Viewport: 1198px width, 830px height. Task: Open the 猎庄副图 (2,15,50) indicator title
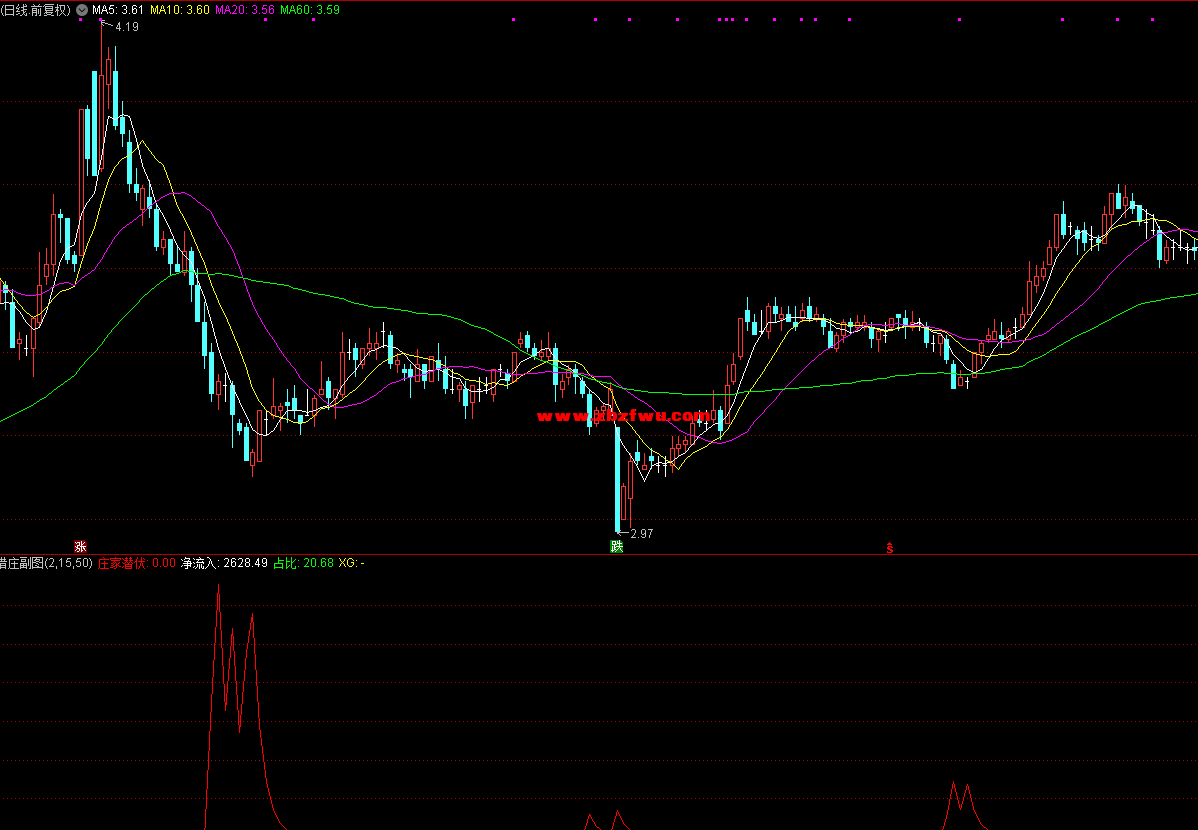pos(46,564)
